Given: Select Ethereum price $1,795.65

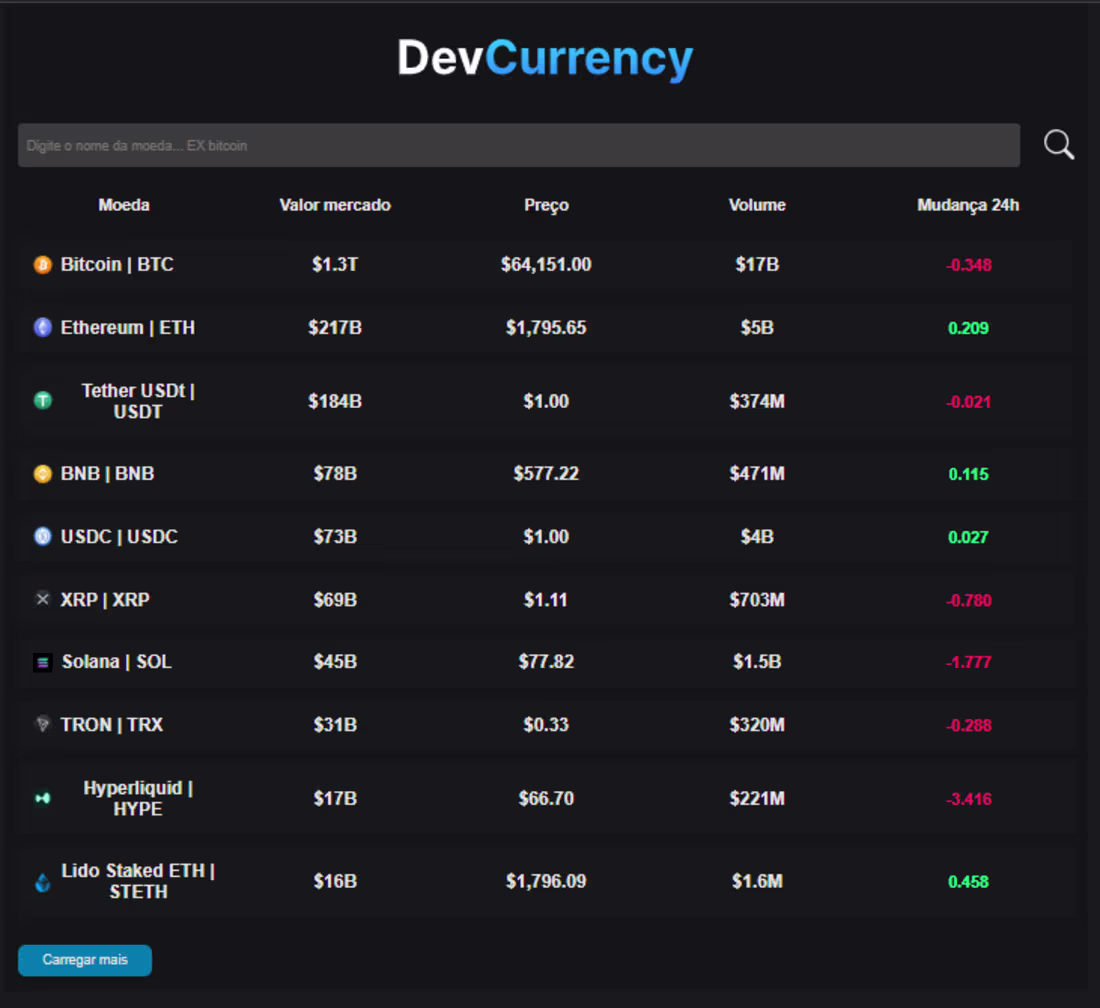Looking at the screenshot, I should coord(546,328).
